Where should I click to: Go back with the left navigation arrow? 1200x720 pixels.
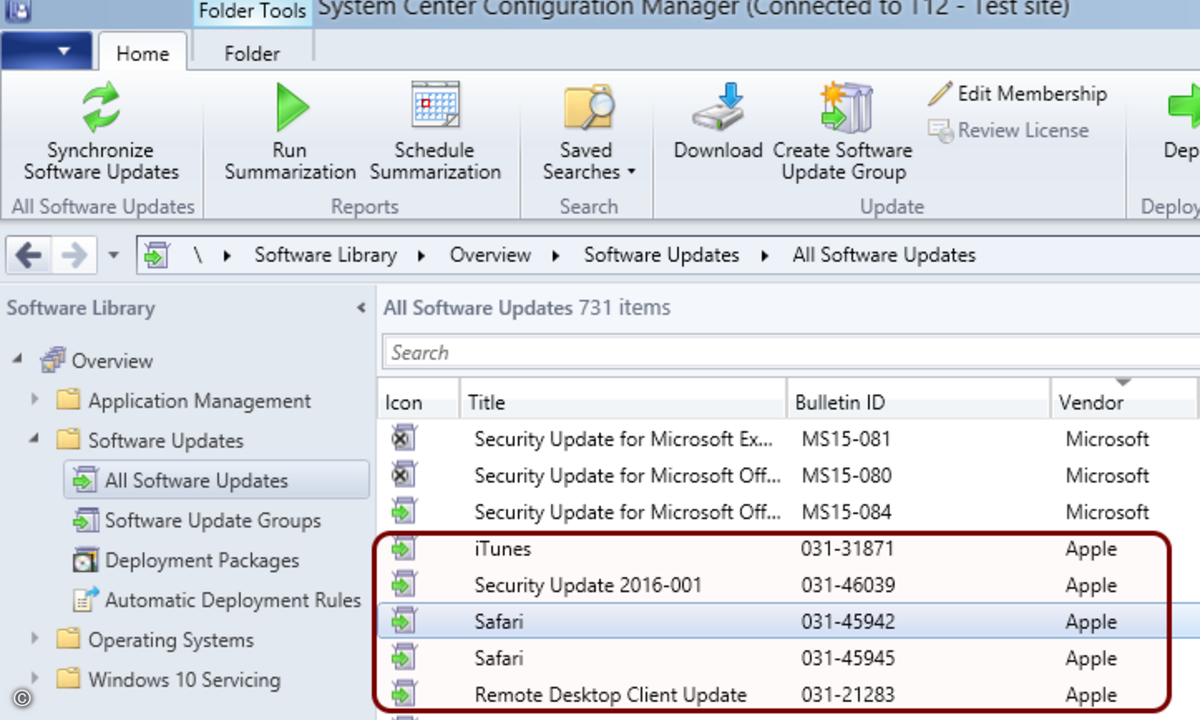[28, 255]
